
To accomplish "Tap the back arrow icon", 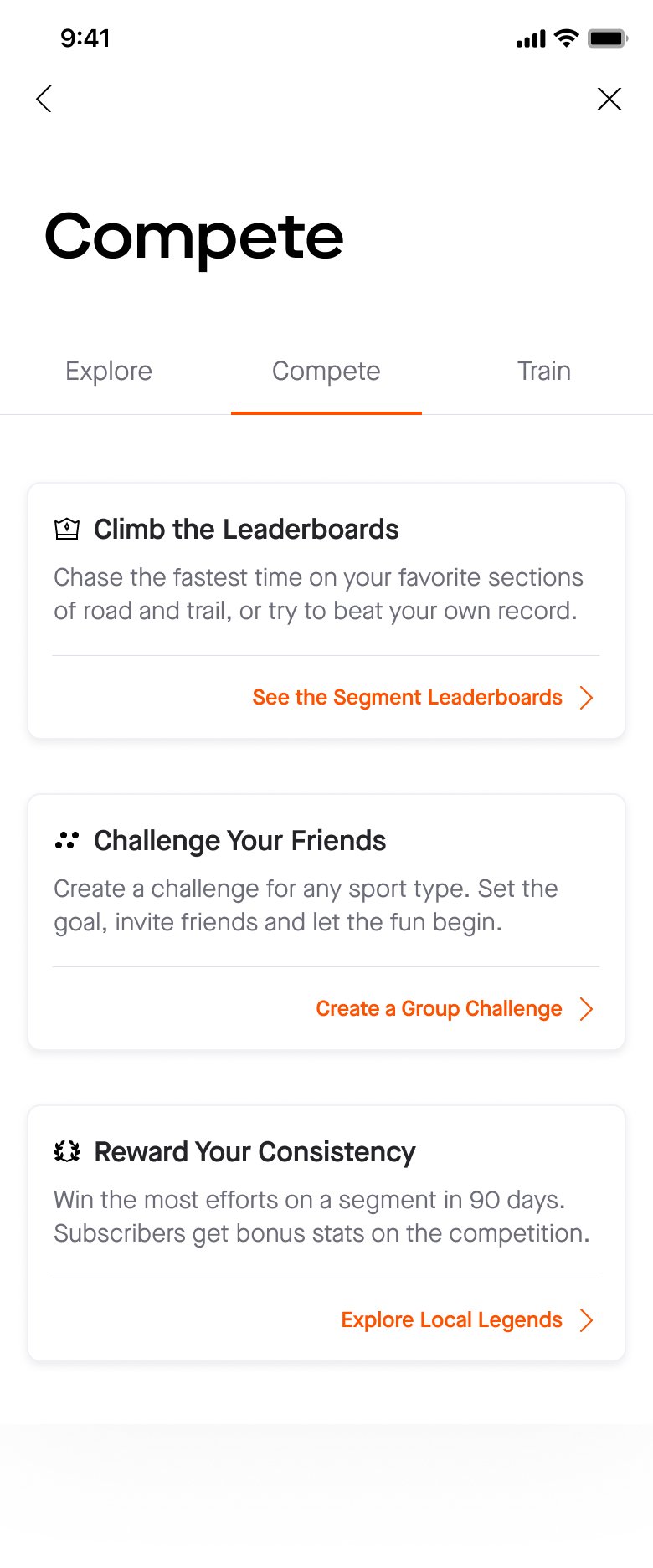I will click(x=44, y=99).
